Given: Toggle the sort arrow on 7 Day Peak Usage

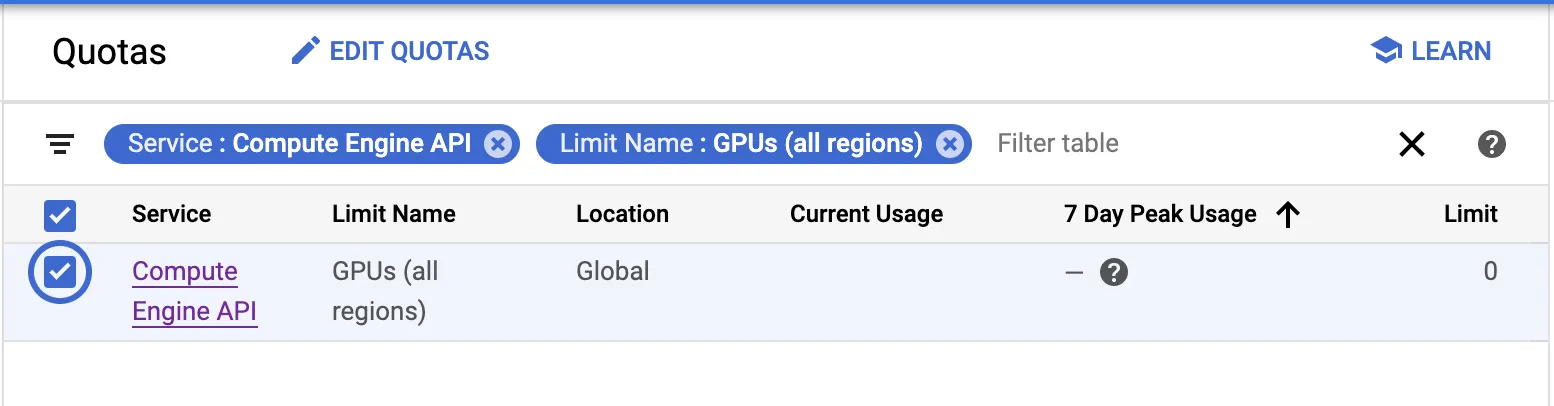Looking at the screenshot, I should 1288,214.
